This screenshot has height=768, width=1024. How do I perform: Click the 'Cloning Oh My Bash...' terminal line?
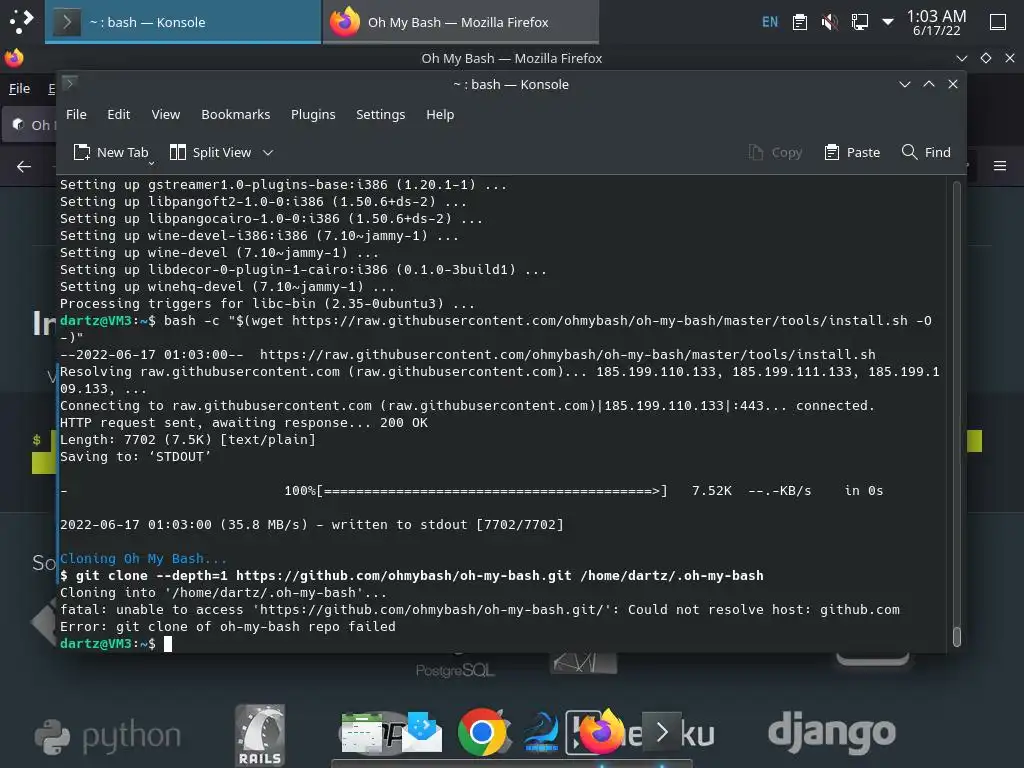144,558
